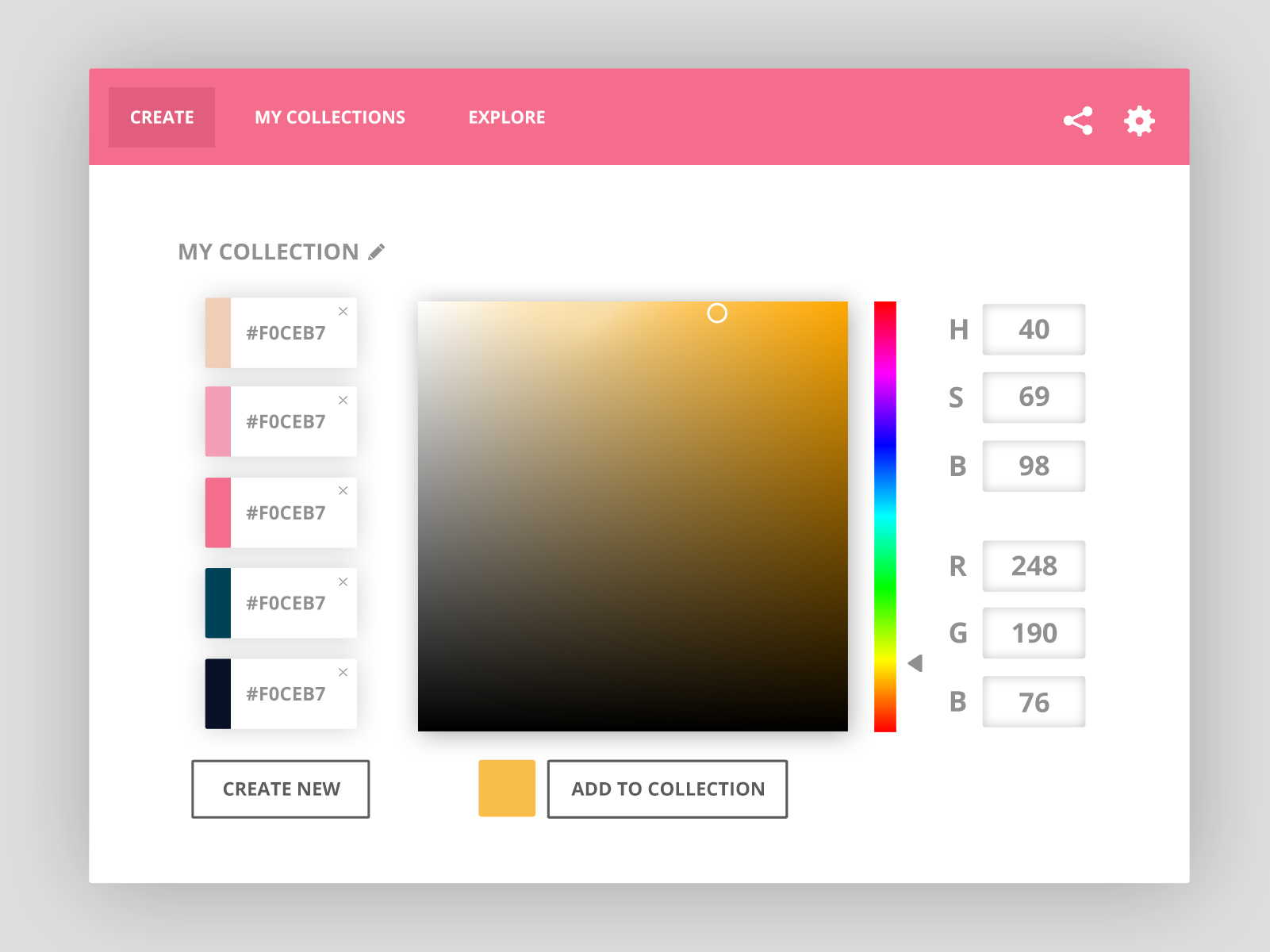Rename the collection using the pencil icon
This screenshot has height=952, width=1270.
click(377, 251)
